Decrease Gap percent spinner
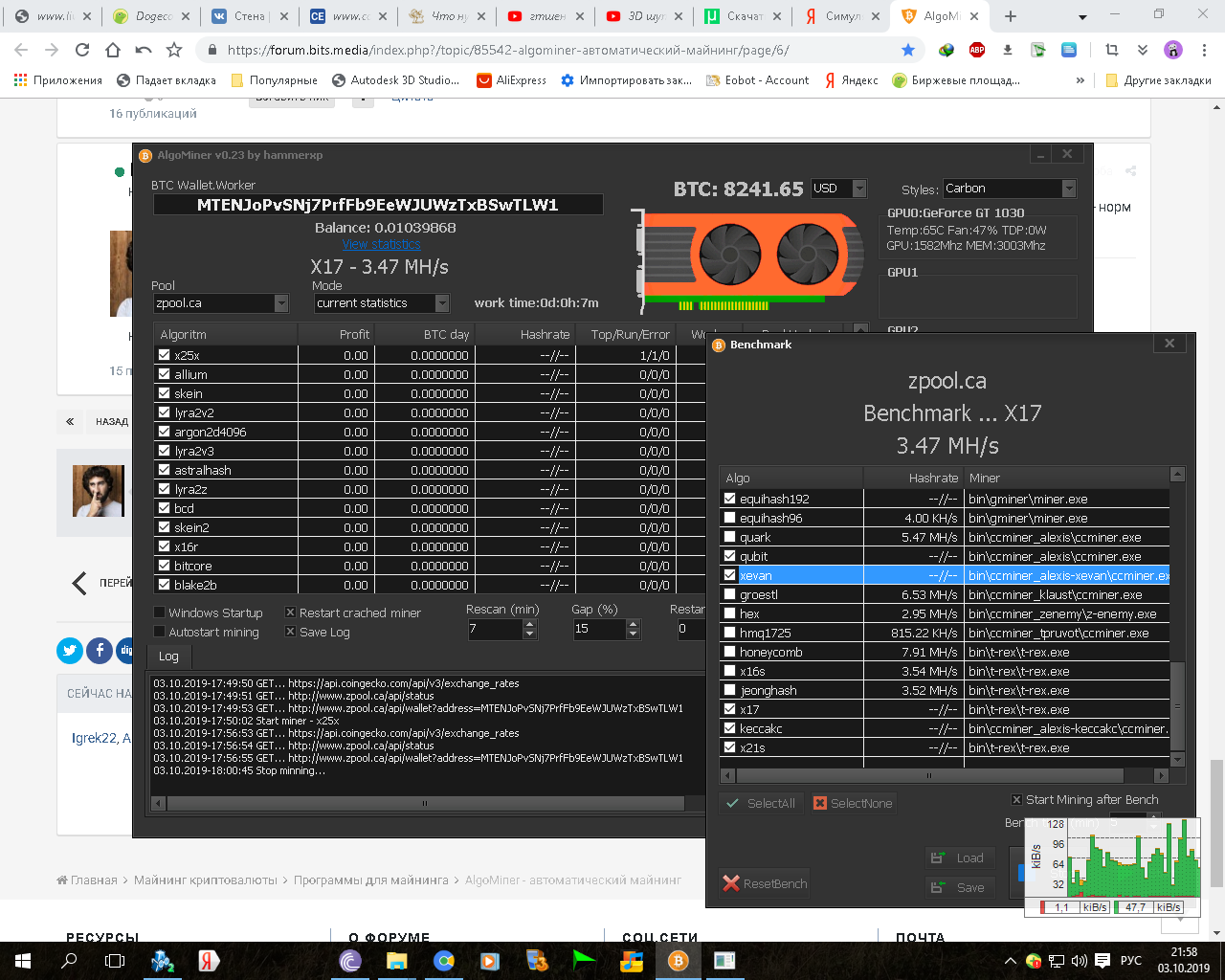This screenshot has width=1225, height=980. (633, 634)
